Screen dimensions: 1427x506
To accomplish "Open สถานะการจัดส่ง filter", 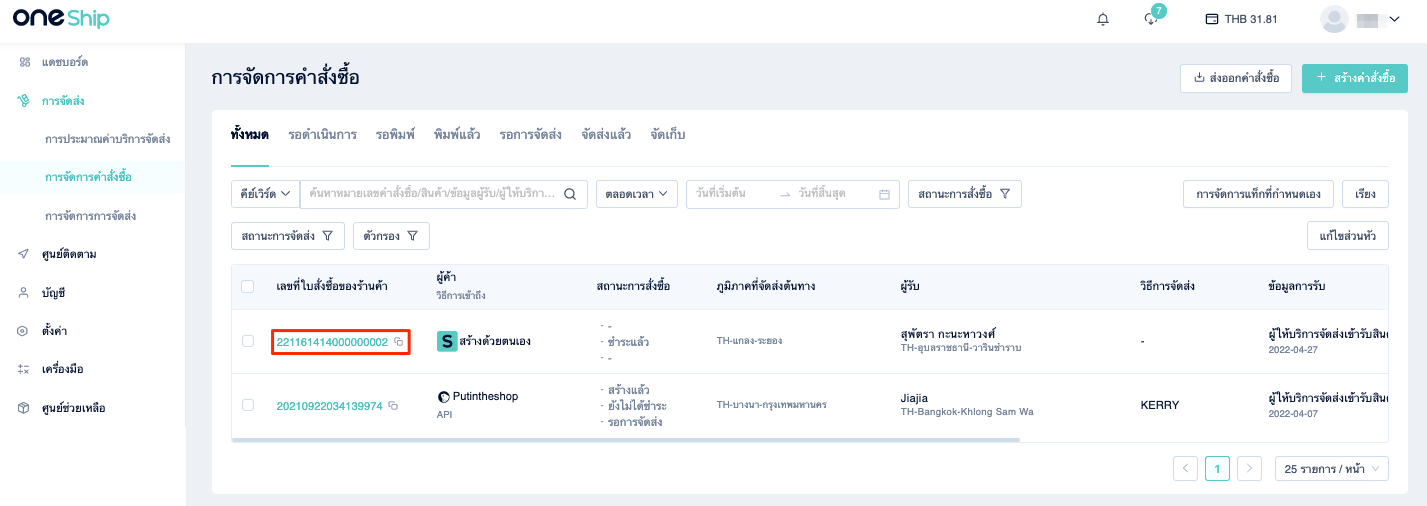I will (287, 236).
